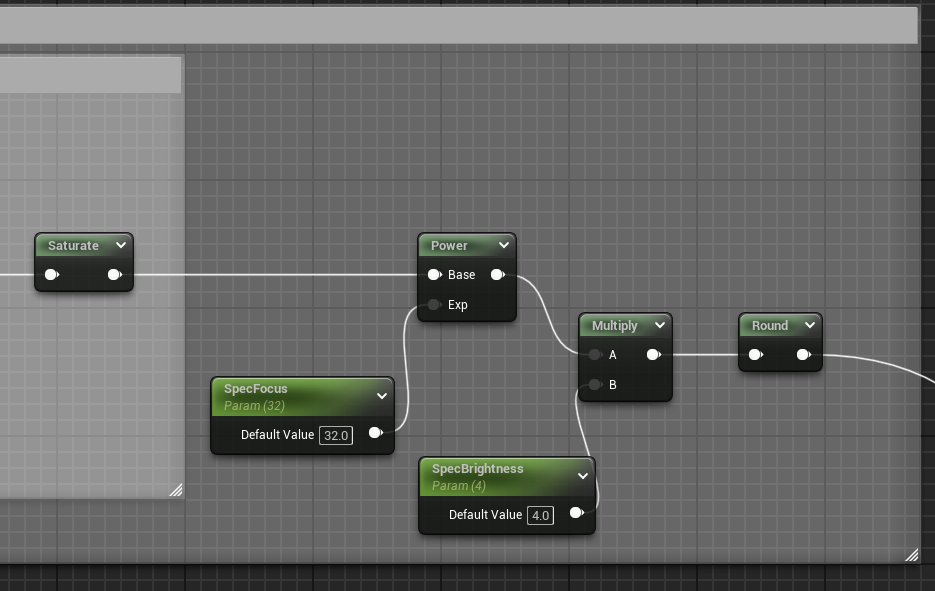Click the Multiply node output pin
The width and height of the screenshot is (935, 591).
[x=654, y=355]
